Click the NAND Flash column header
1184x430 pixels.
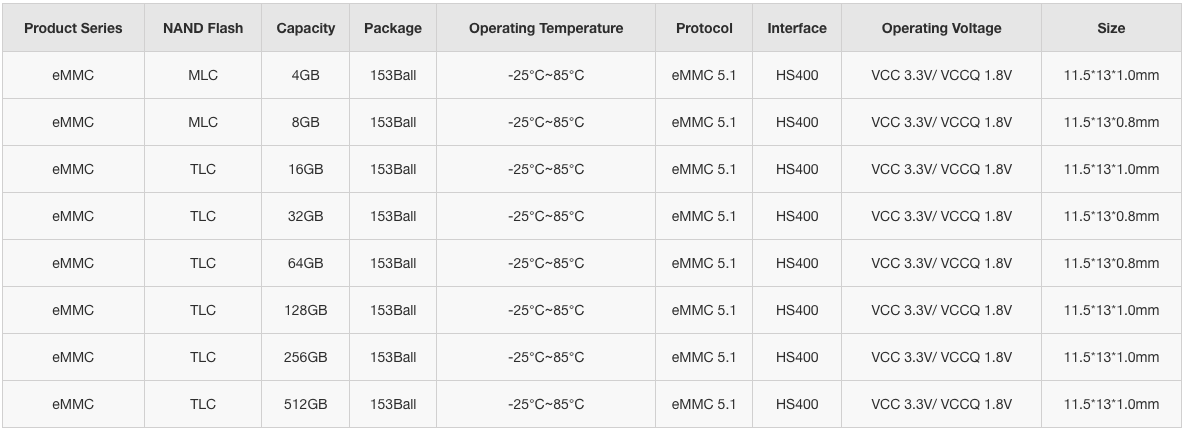pos(203,28)
